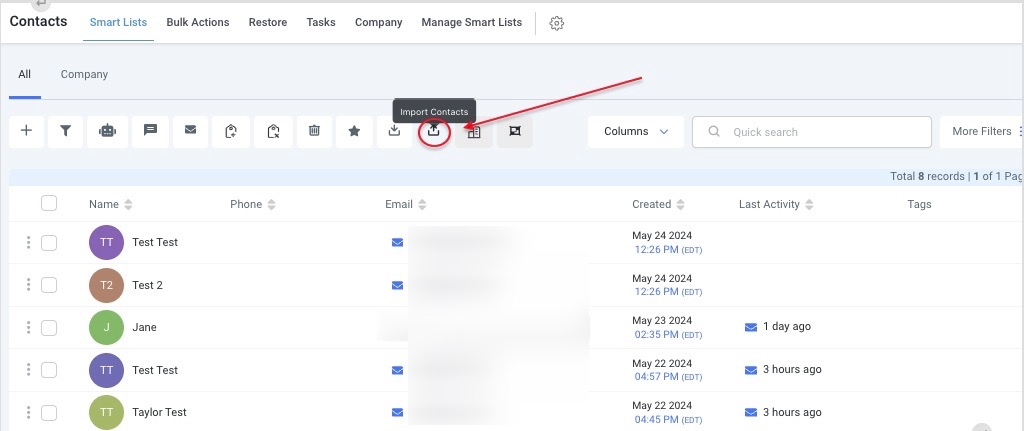The image size is (1024, 431).
Task: Select the checkbox for Test 2
Action: click(49, 285)
